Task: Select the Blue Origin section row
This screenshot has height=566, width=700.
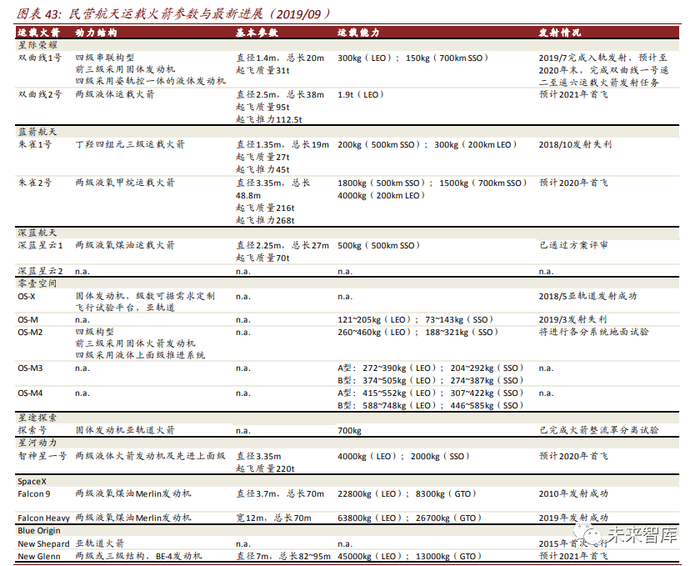Action: click(347, 531)
